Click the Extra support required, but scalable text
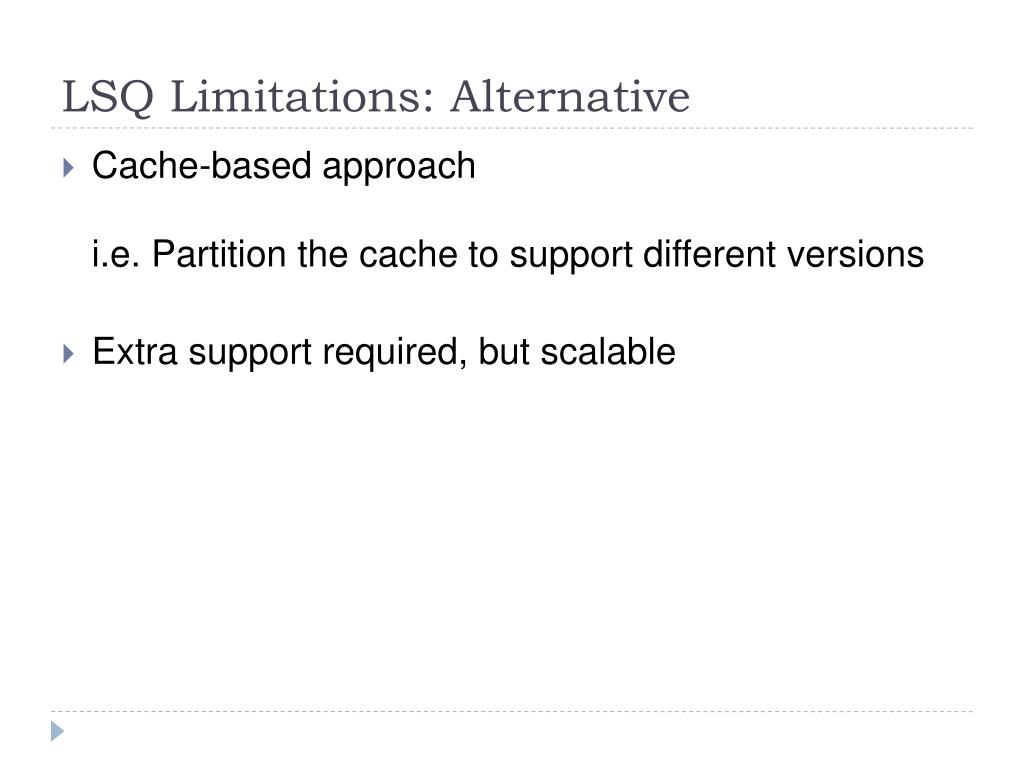This screenshot has height=768, width=1024. click(384, 353)
